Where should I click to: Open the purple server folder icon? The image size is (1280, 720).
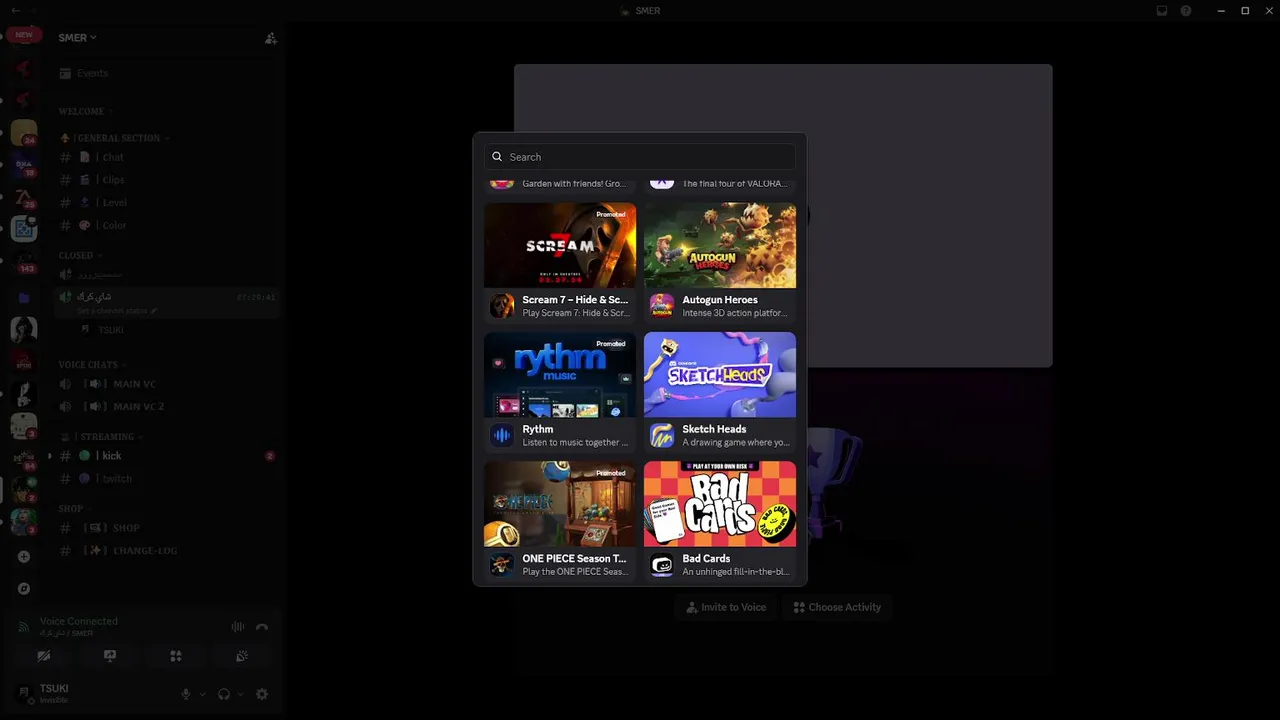(24, 297)
